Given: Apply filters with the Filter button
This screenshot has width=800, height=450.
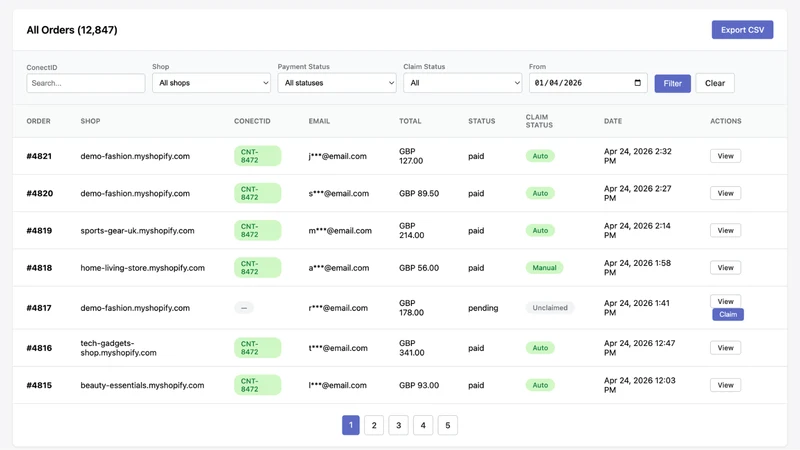Looking at the screenshot, I should [x=672, y=83].
